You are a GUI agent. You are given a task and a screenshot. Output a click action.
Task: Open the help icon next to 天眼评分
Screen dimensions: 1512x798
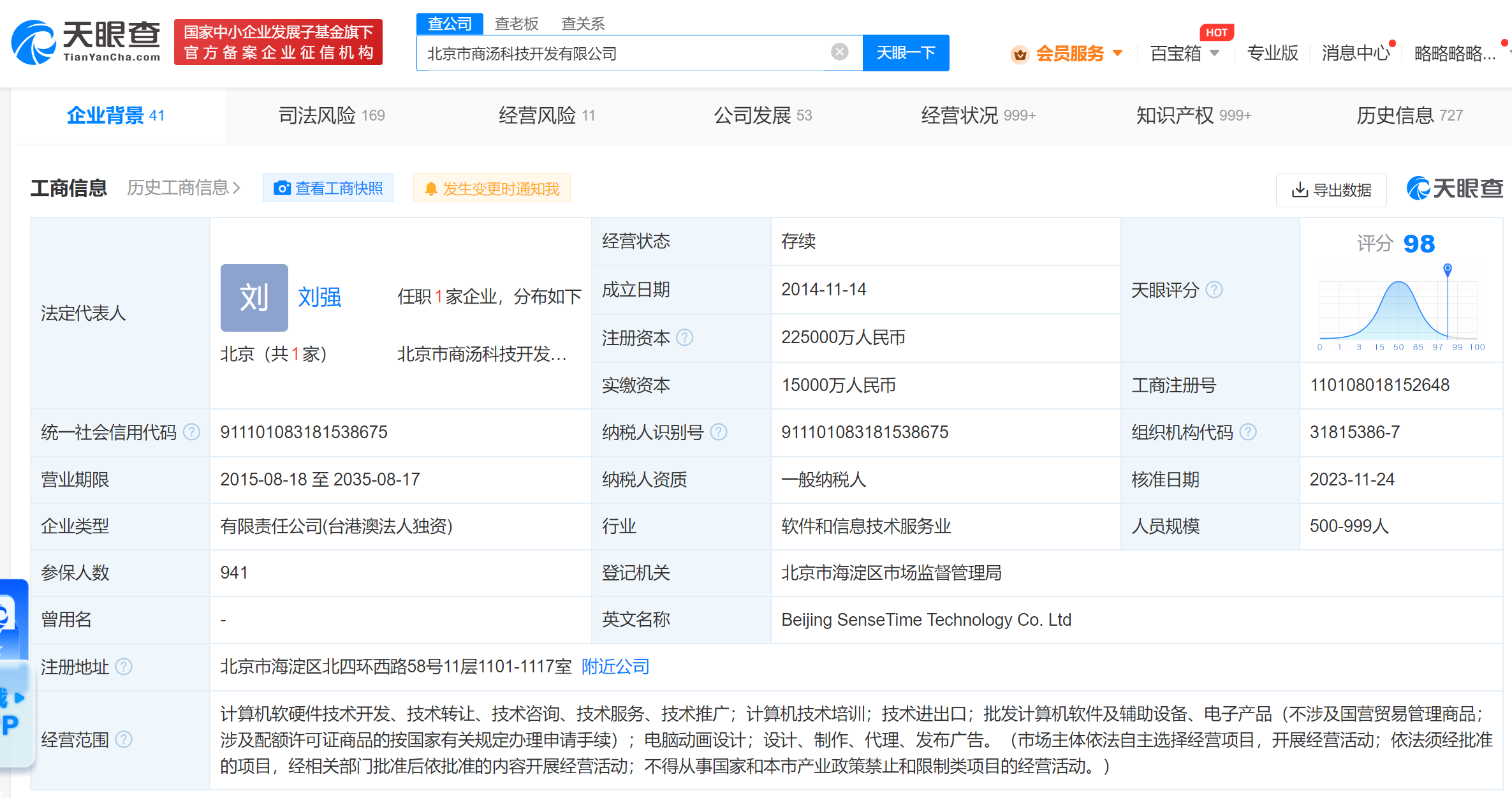(1214, 290)
